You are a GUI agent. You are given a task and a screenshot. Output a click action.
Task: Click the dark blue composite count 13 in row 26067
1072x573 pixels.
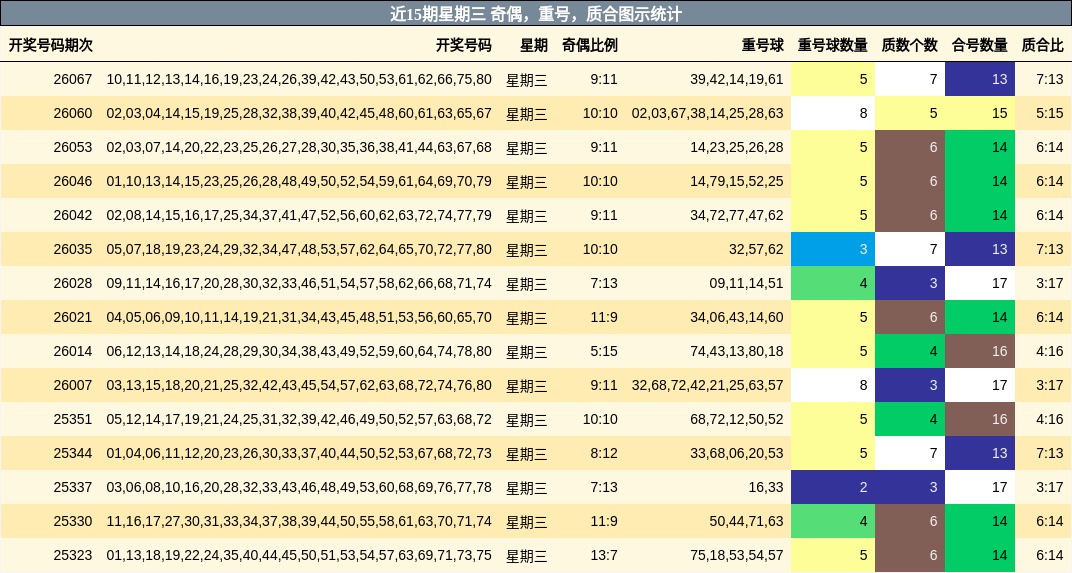[x=980, y=79]
